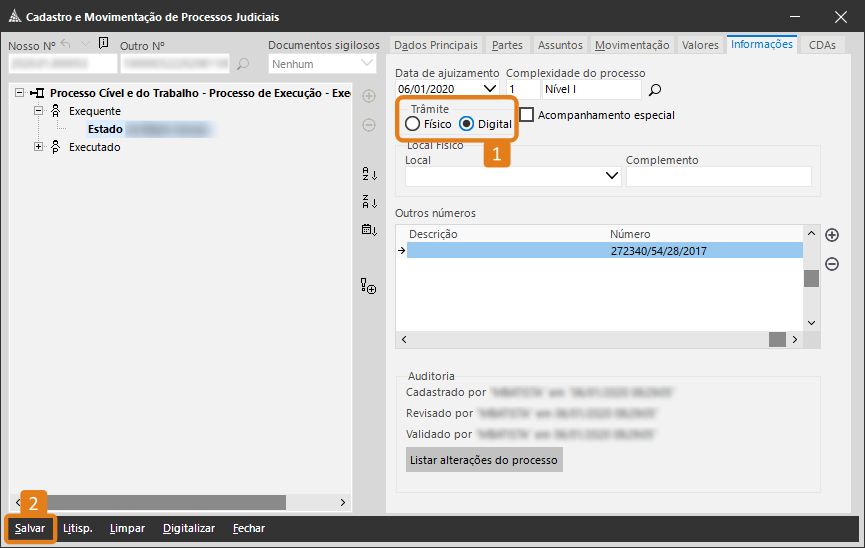
Task: Enable Acompanhamento especial checkbox
Action: (527, 115)
